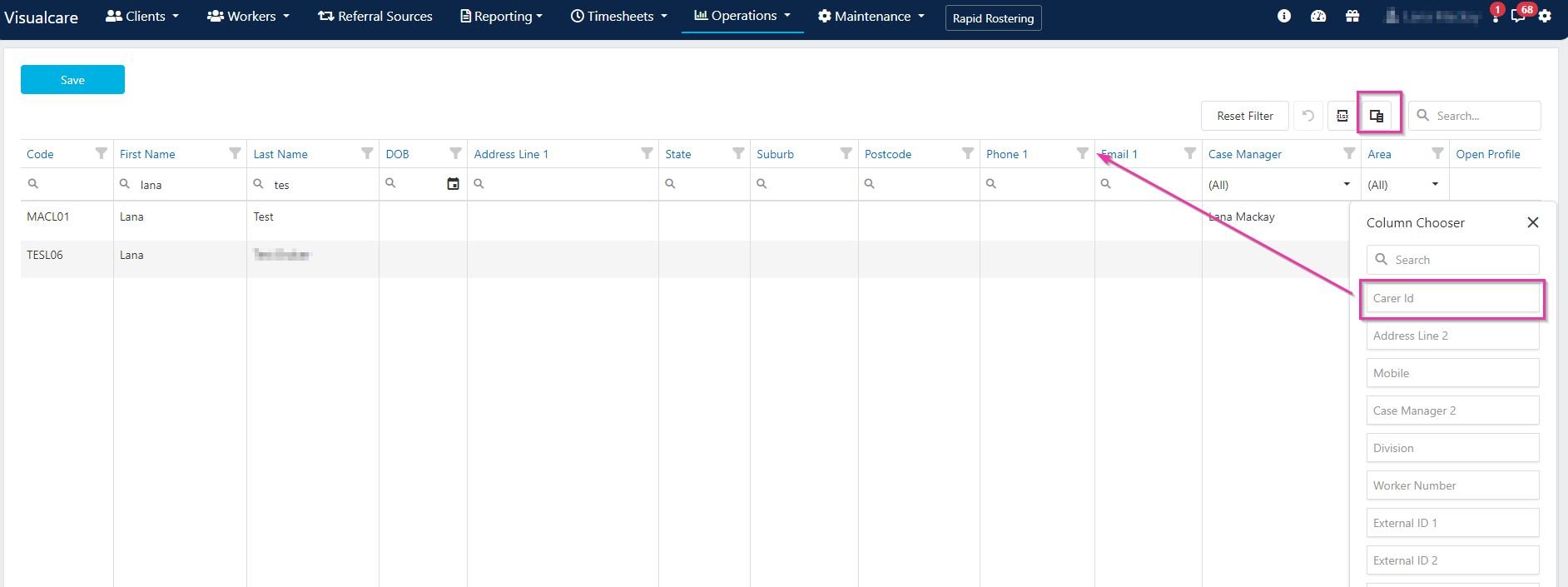
Task: Expand Area (All) filter dropdown
Action: point(1435,184)
